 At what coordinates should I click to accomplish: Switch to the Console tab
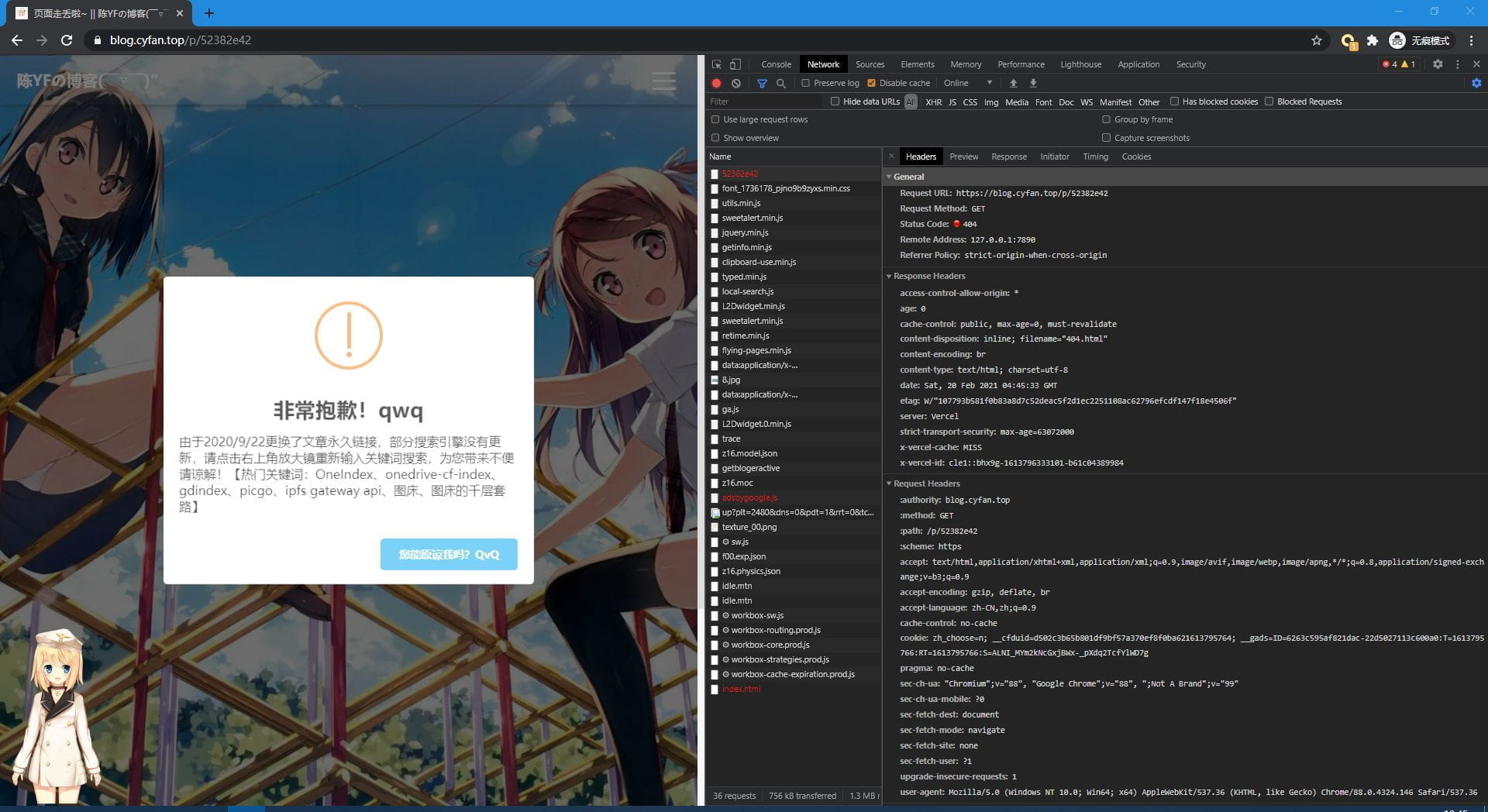[x=776, y=64]
